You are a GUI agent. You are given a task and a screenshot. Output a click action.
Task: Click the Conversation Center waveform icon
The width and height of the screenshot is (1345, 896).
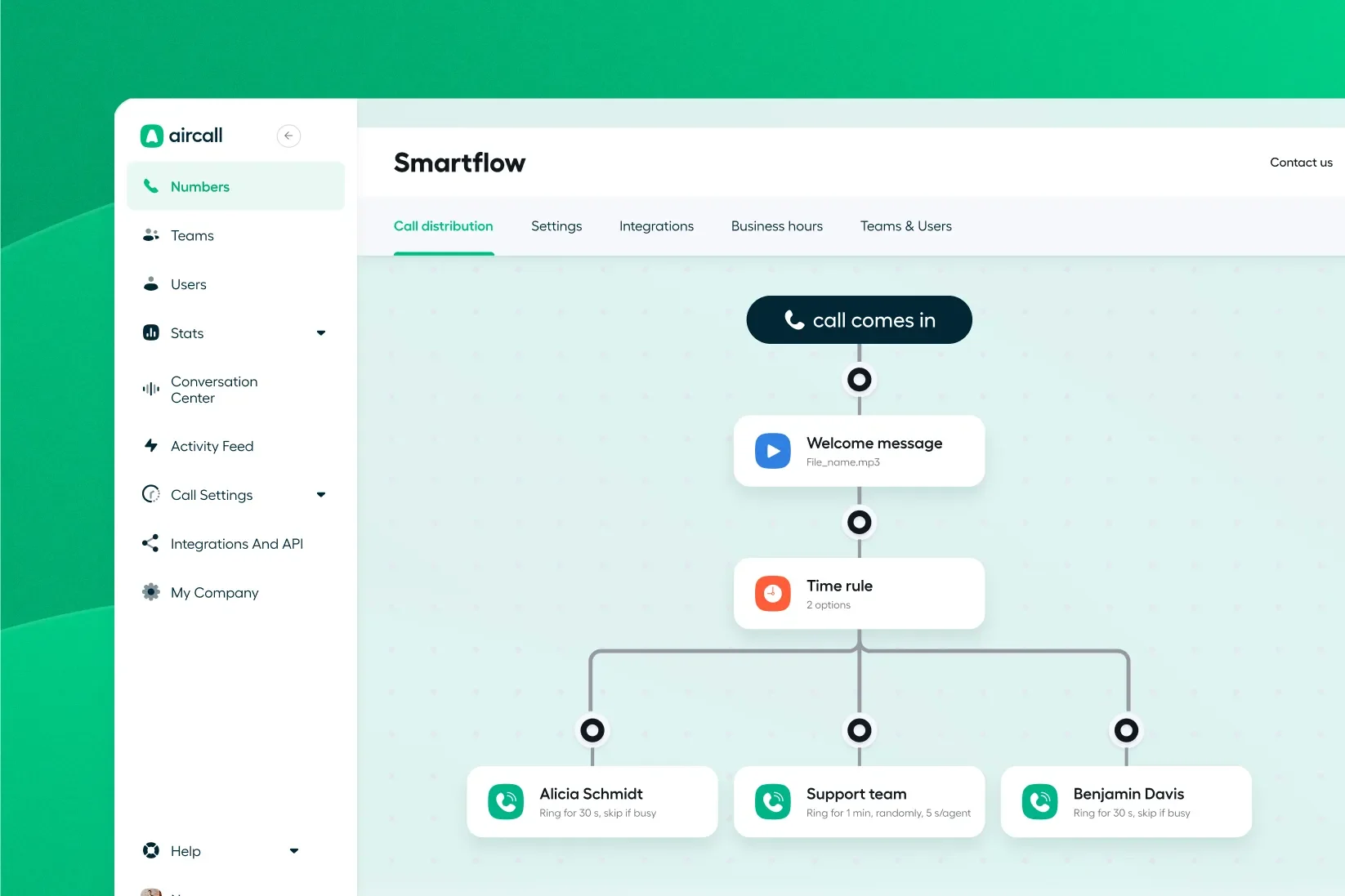[x=151, y=389]
